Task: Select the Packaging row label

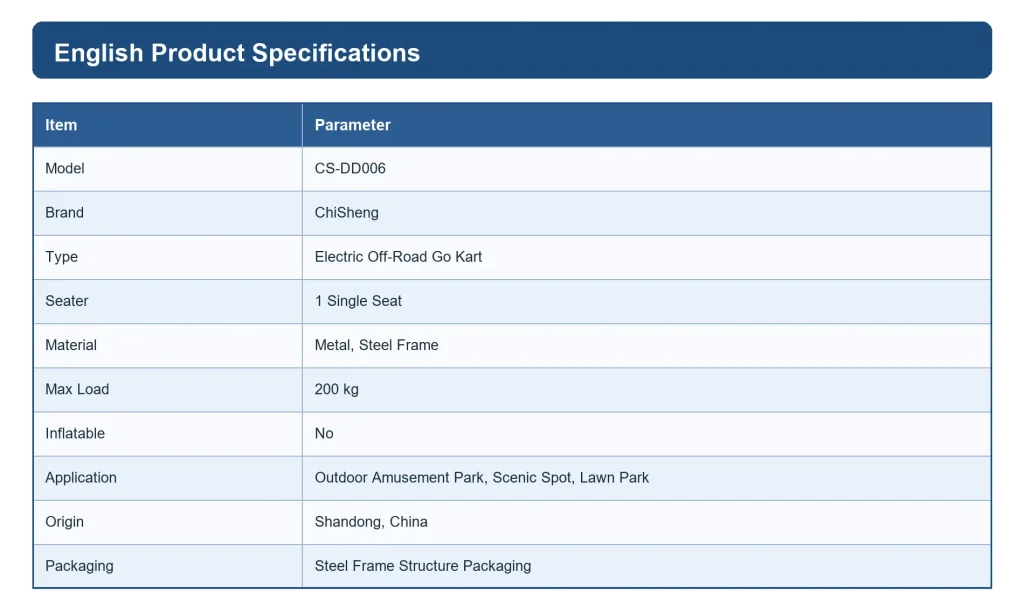Action: pos(79,566)
